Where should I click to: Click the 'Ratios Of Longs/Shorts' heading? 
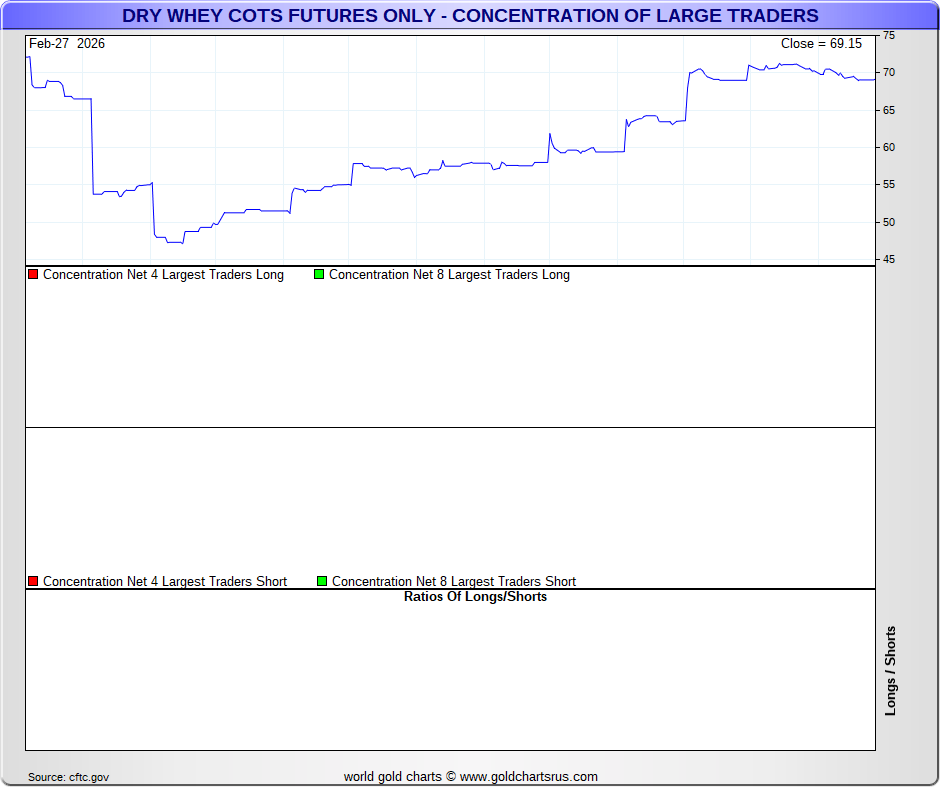coord(475,597)
